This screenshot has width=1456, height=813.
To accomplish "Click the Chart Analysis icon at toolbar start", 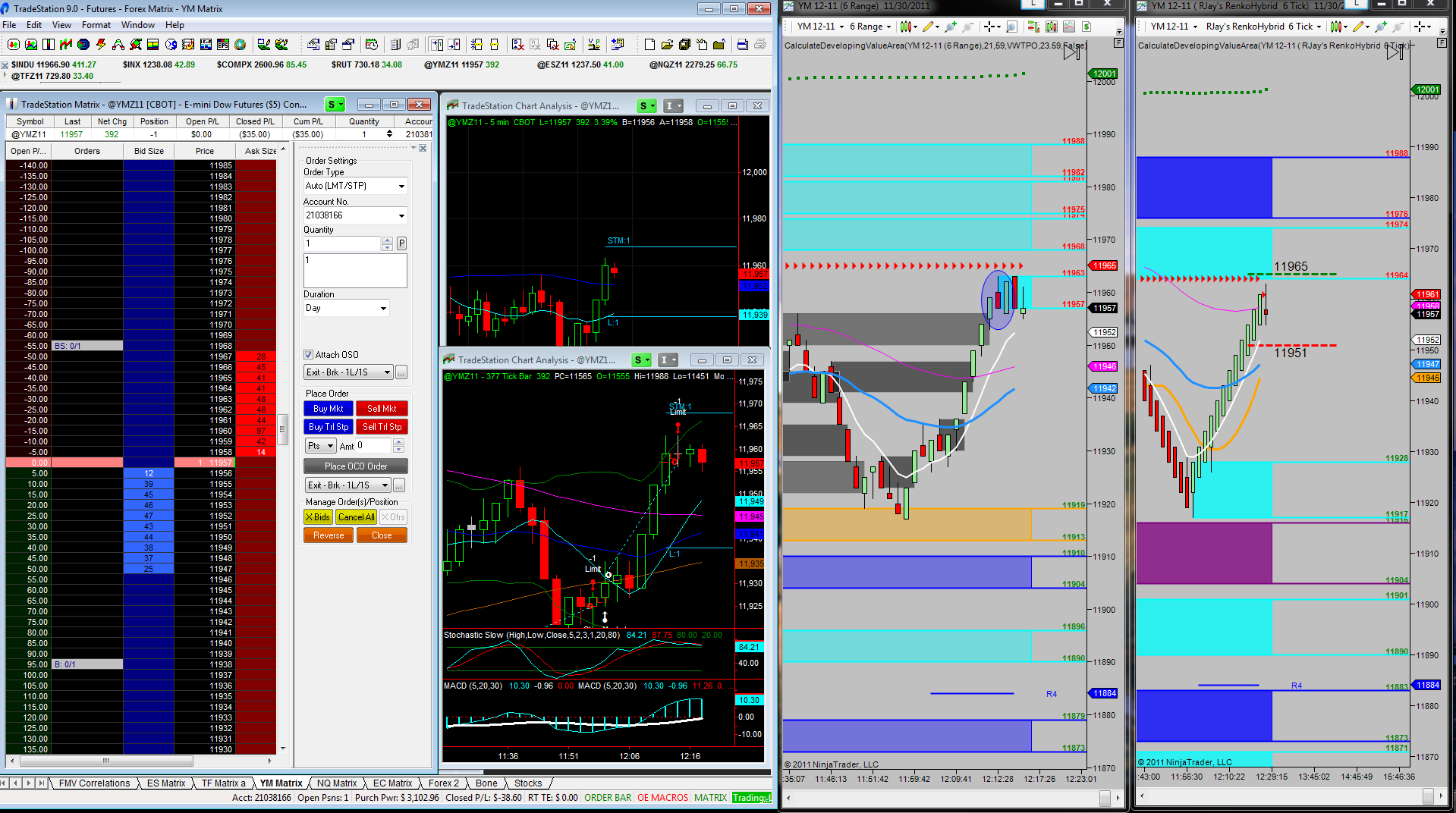I will (14, 45).
